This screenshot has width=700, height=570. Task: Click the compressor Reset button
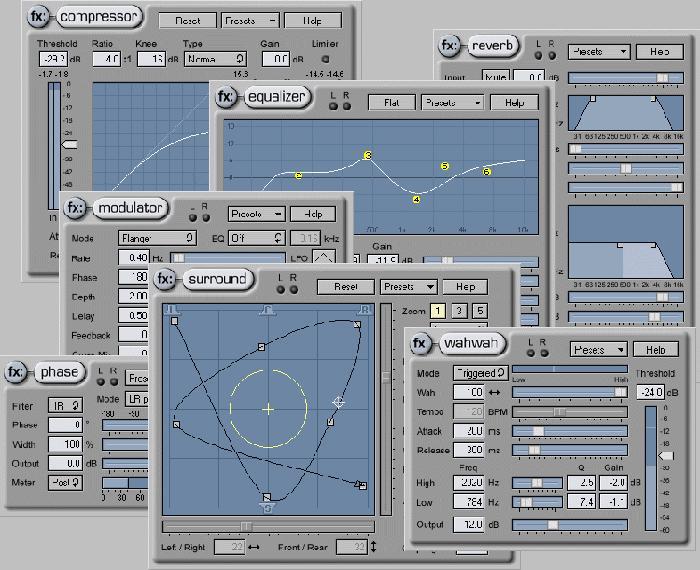188,21
